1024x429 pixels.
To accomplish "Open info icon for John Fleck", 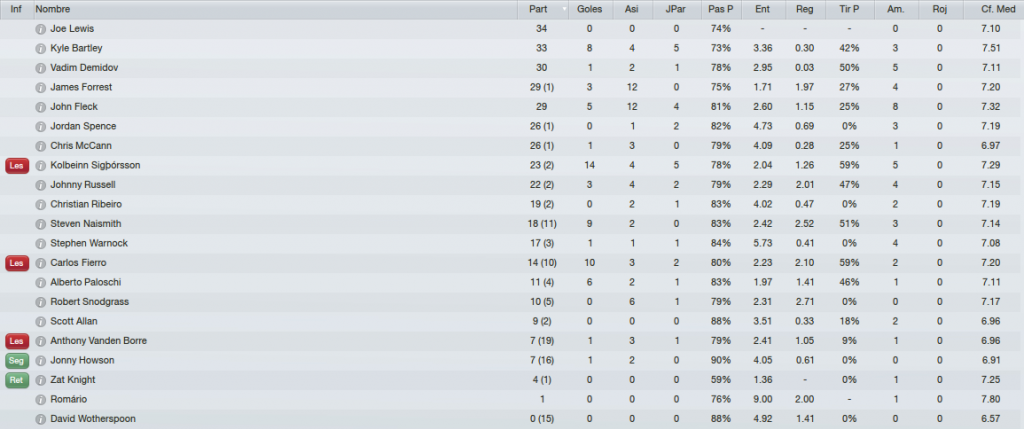I will [x=40, y=107].
